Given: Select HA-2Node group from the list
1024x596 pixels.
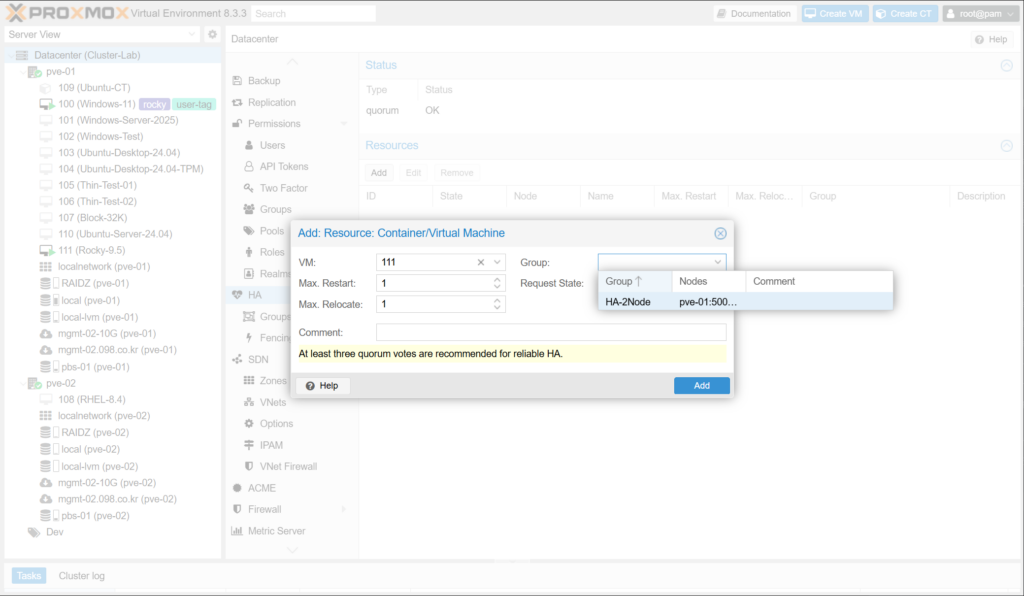Looking at the screenshot, I should [628, 301].
